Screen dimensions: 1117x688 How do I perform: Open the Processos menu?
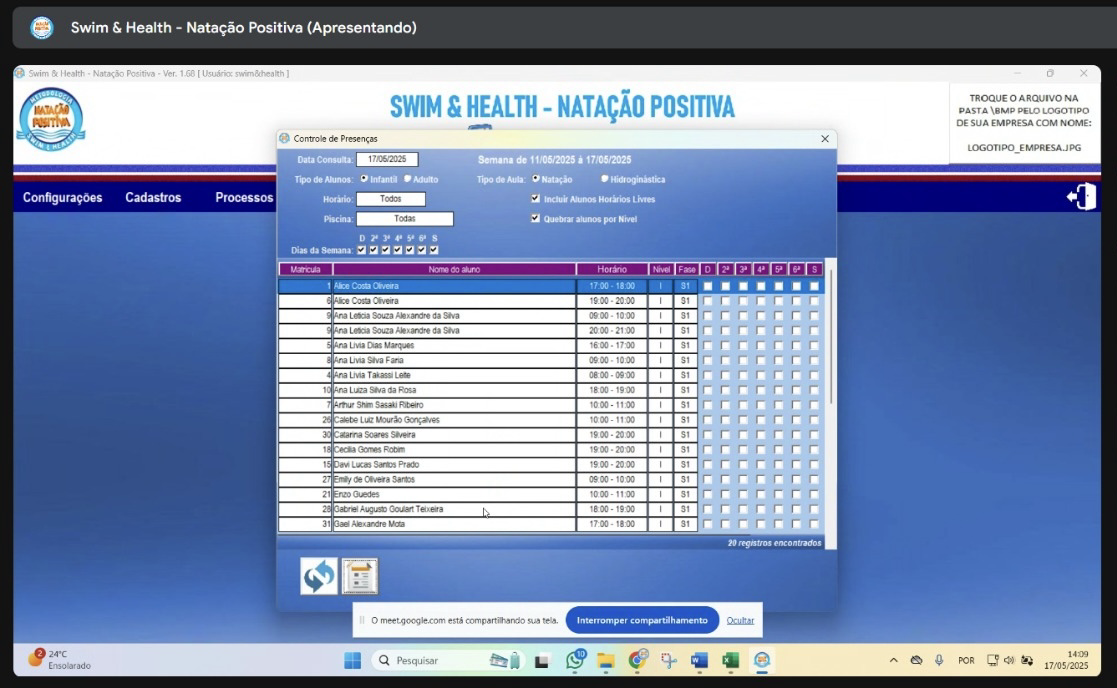(244, 197)
